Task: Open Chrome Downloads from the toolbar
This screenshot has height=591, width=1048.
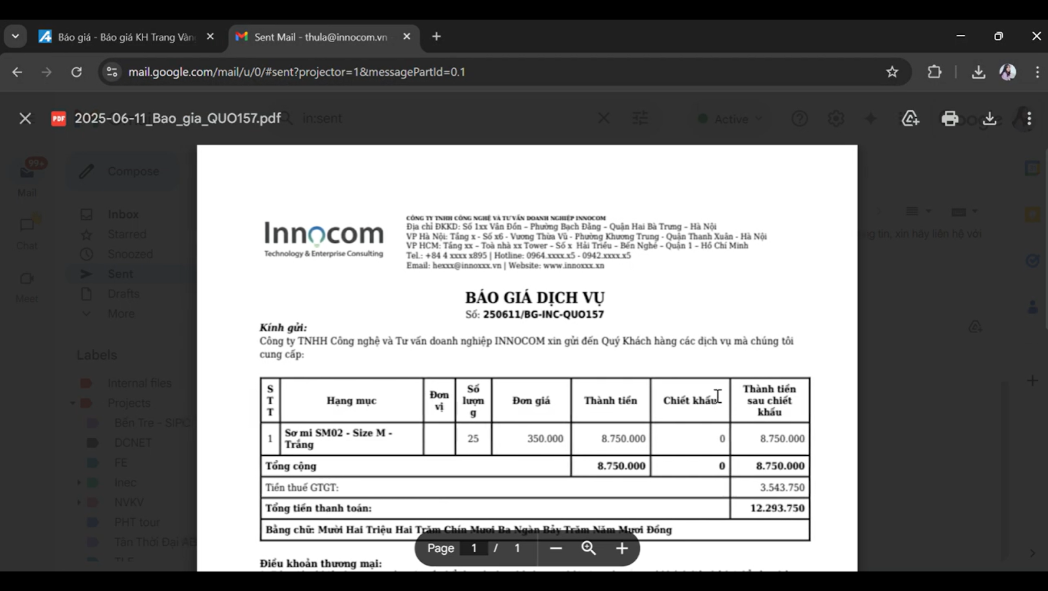Action: tap(976, 71)
